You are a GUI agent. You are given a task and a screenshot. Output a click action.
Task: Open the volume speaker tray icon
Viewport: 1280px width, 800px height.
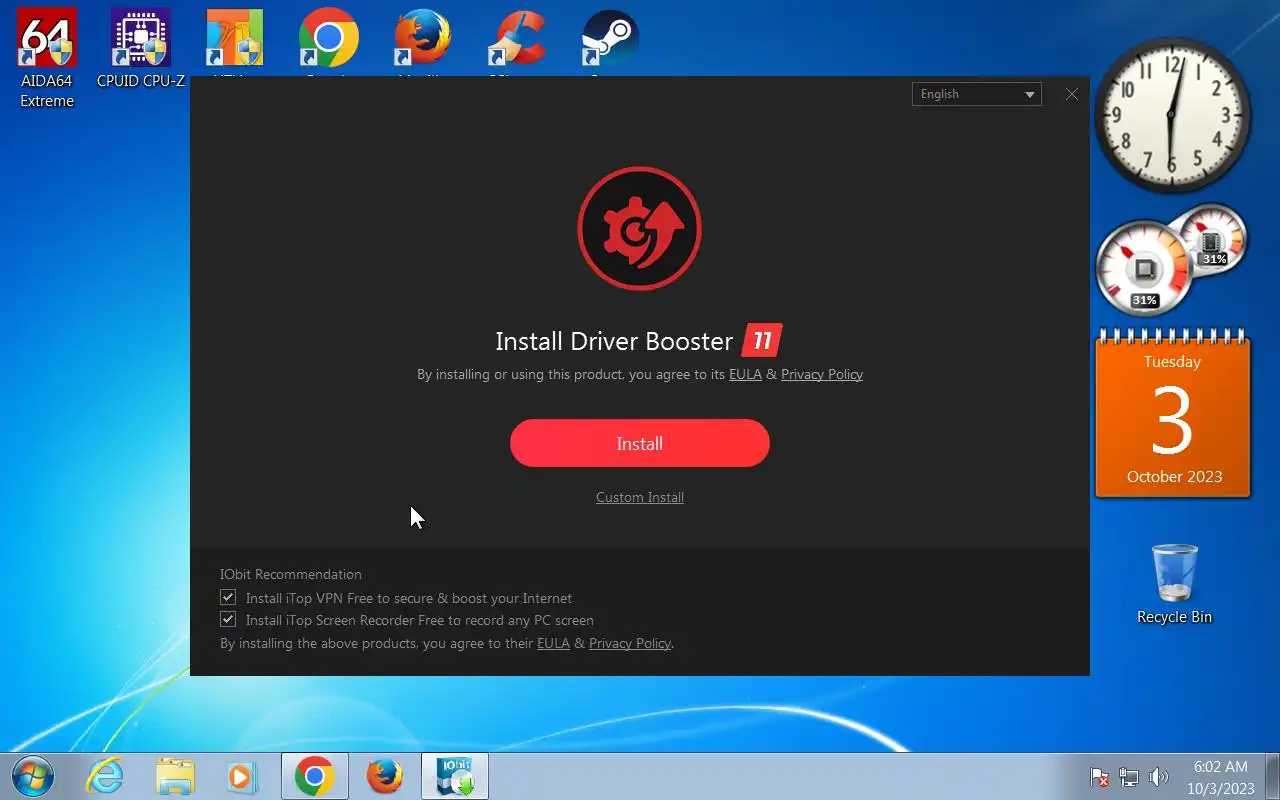(x=1159, y=777)
